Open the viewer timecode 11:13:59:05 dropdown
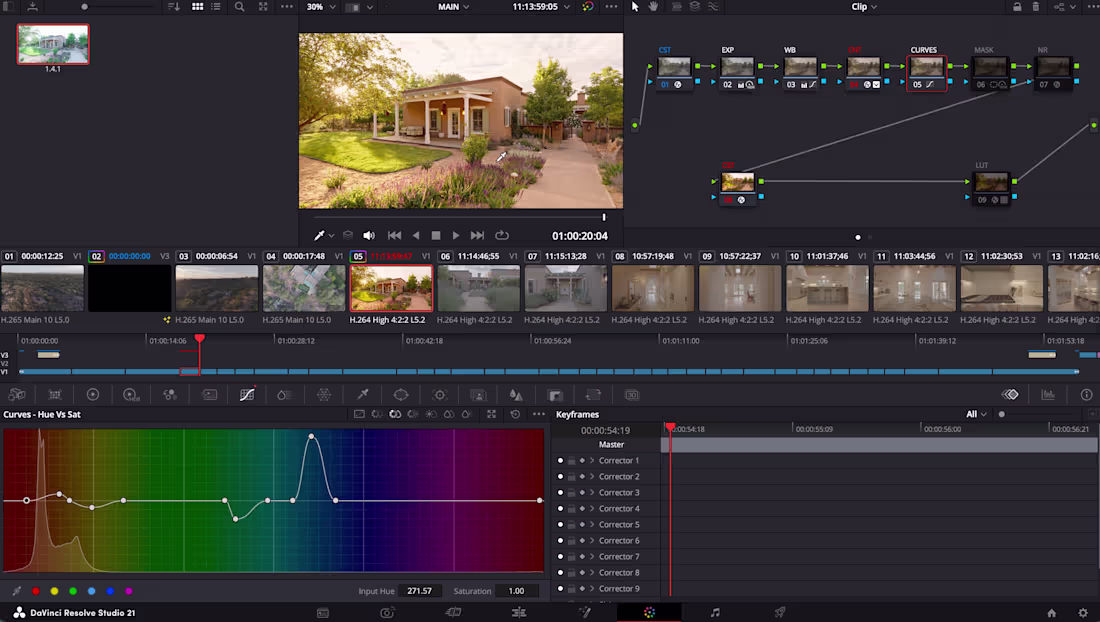The width and height of the screenshot is (1100, 622). point(541,6)
